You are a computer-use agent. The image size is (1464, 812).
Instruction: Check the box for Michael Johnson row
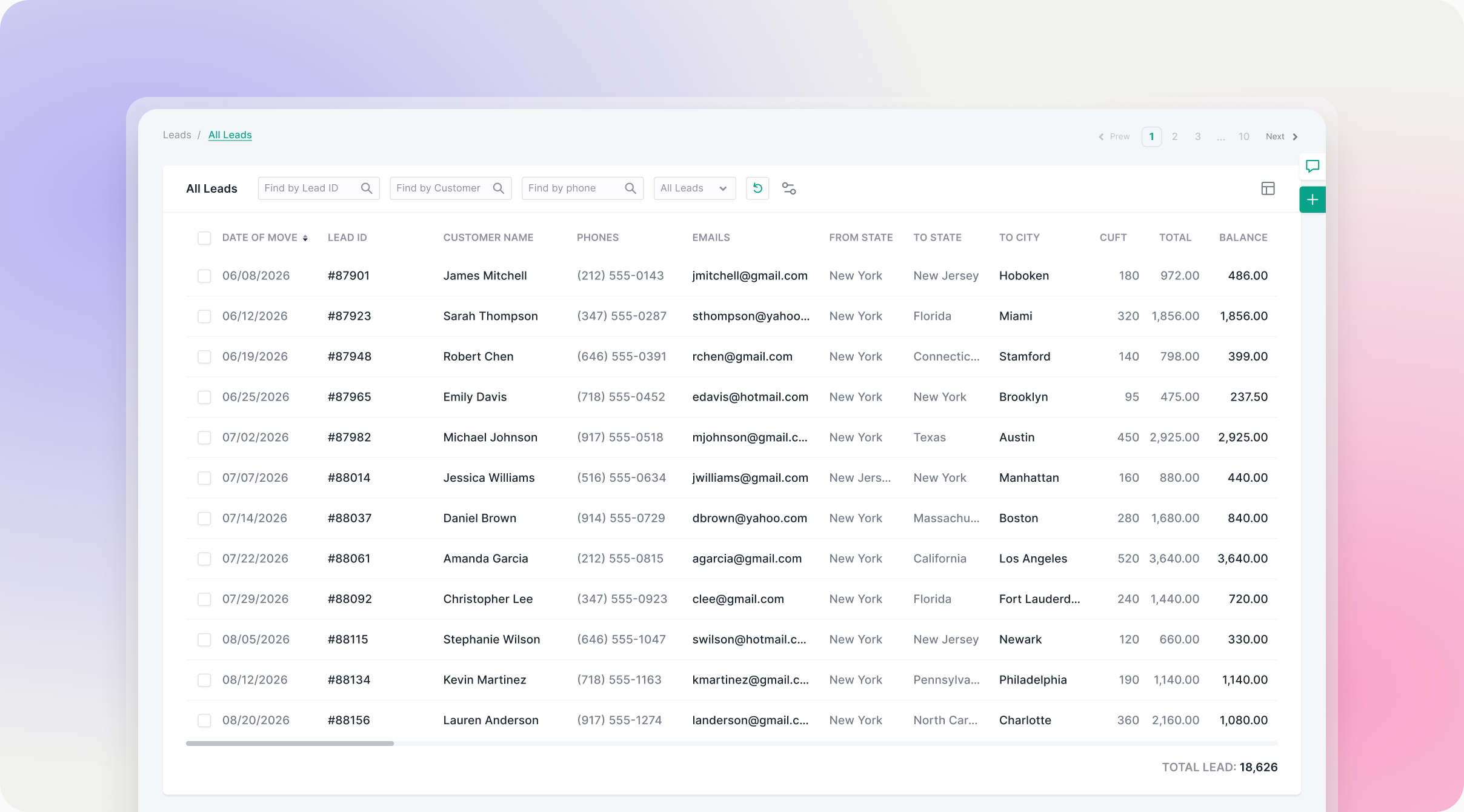pyautogui.click(x=204, y=438)
